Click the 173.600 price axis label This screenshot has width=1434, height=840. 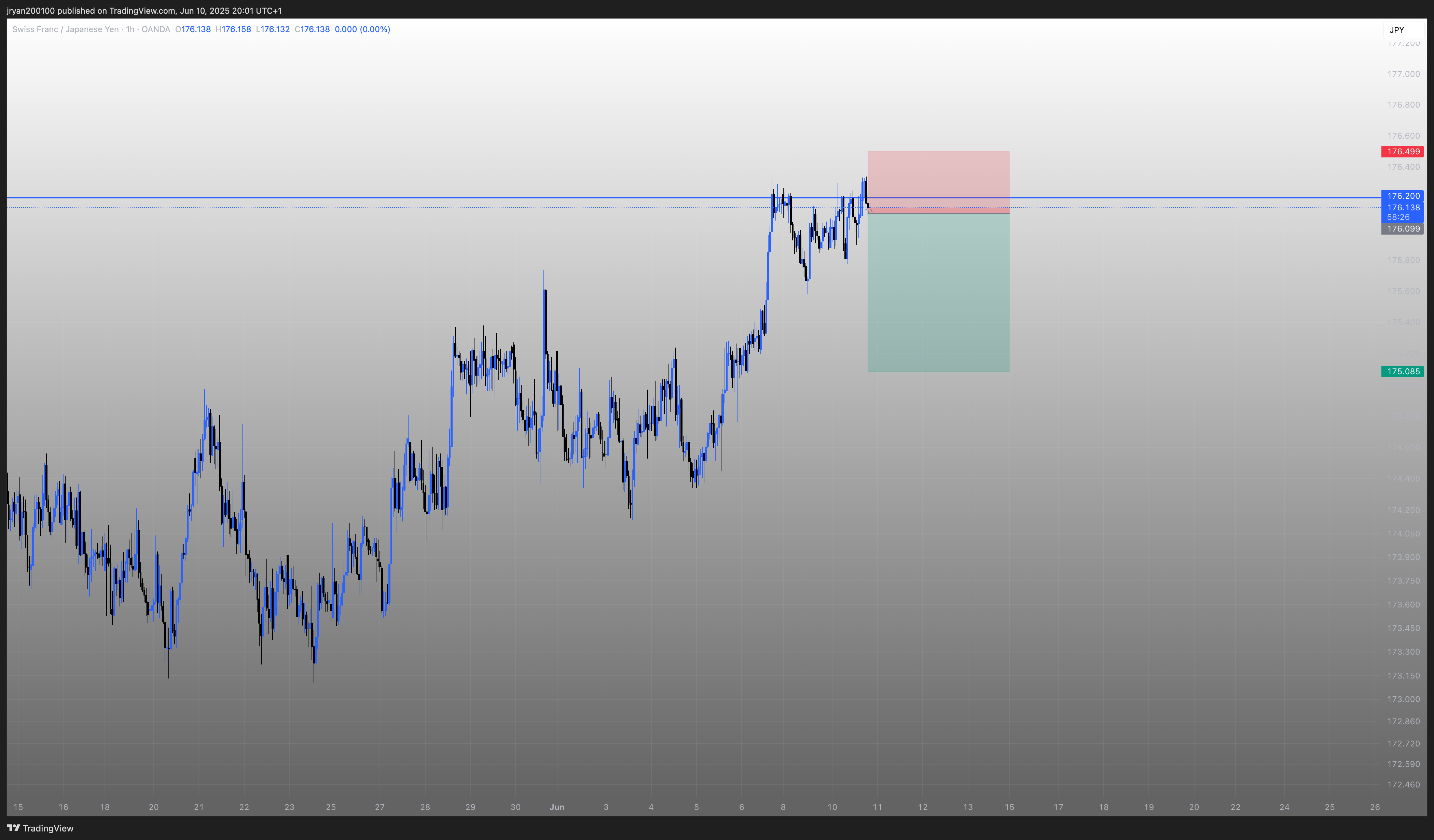point(1403,604)
